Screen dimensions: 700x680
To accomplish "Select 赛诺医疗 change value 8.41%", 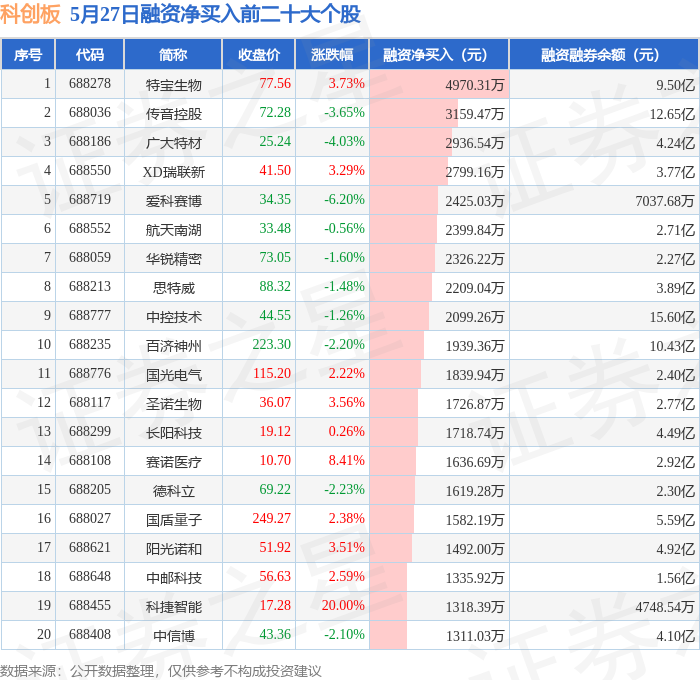I will point(346,460).
